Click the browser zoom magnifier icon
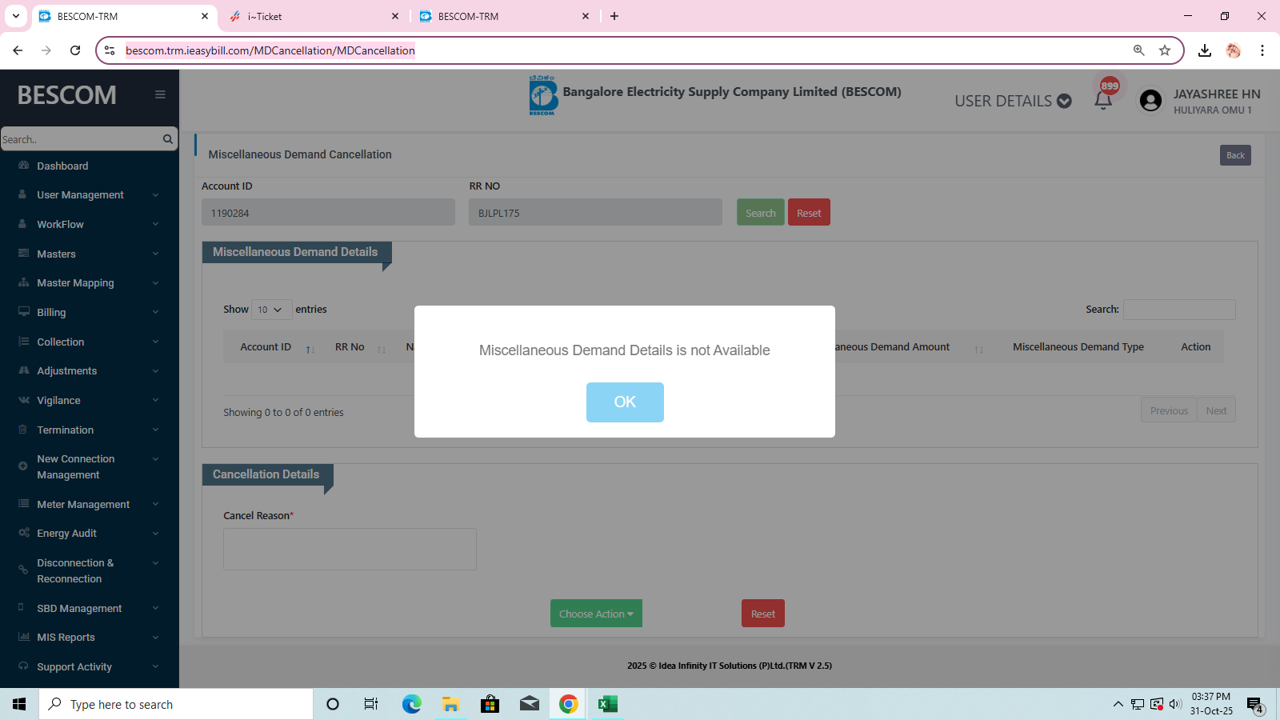This screenshot has height=720, width=1280. (x=1139, y=50)
